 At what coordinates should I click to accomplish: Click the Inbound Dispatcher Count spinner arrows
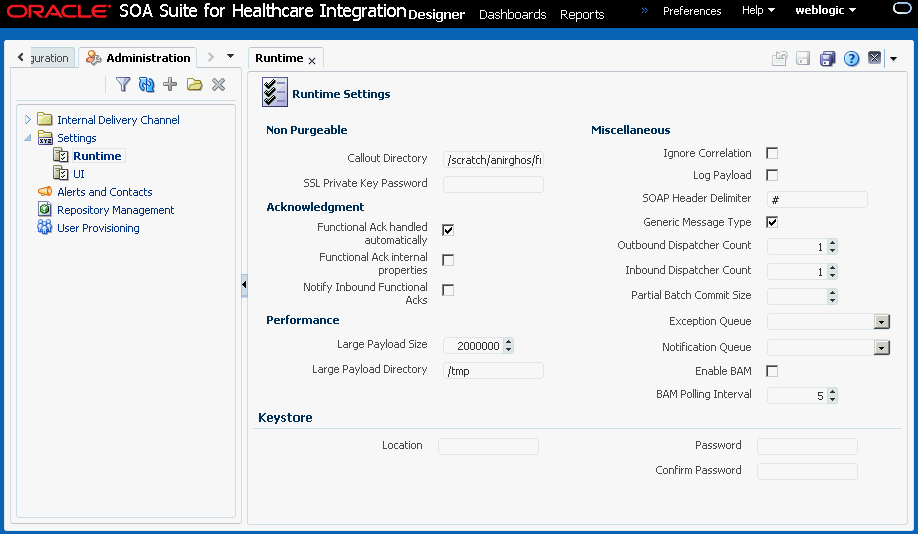833,272
